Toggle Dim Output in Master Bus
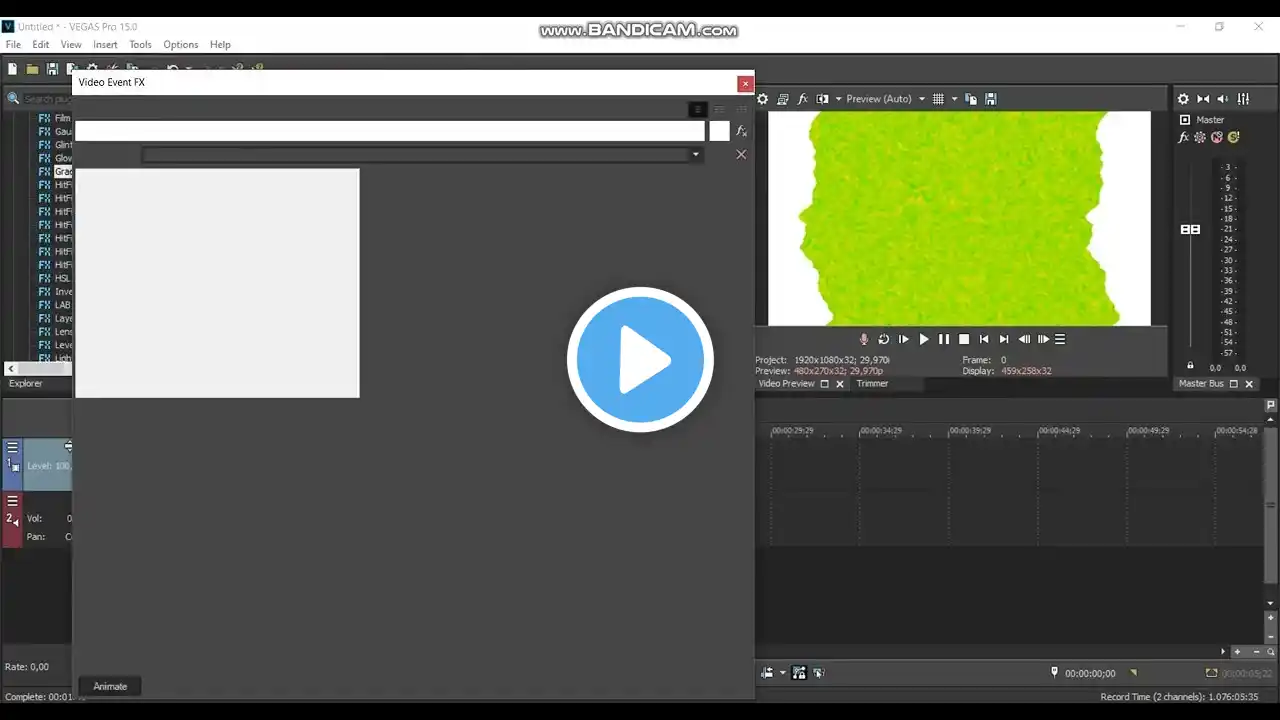This screenshot has height=720, width=1280. tap(1223, 99)
